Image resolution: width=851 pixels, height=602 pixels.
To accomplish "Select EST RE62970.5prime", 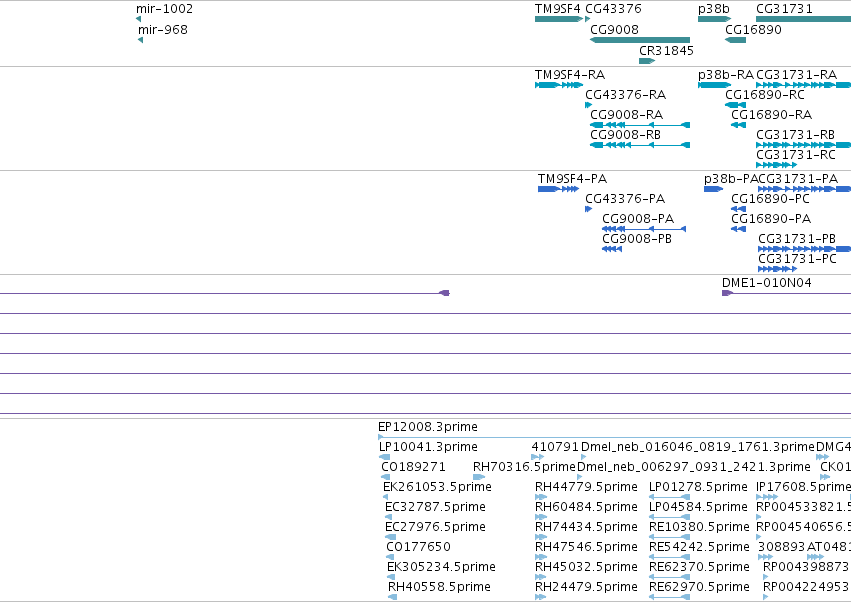I will tap(699, 587).
